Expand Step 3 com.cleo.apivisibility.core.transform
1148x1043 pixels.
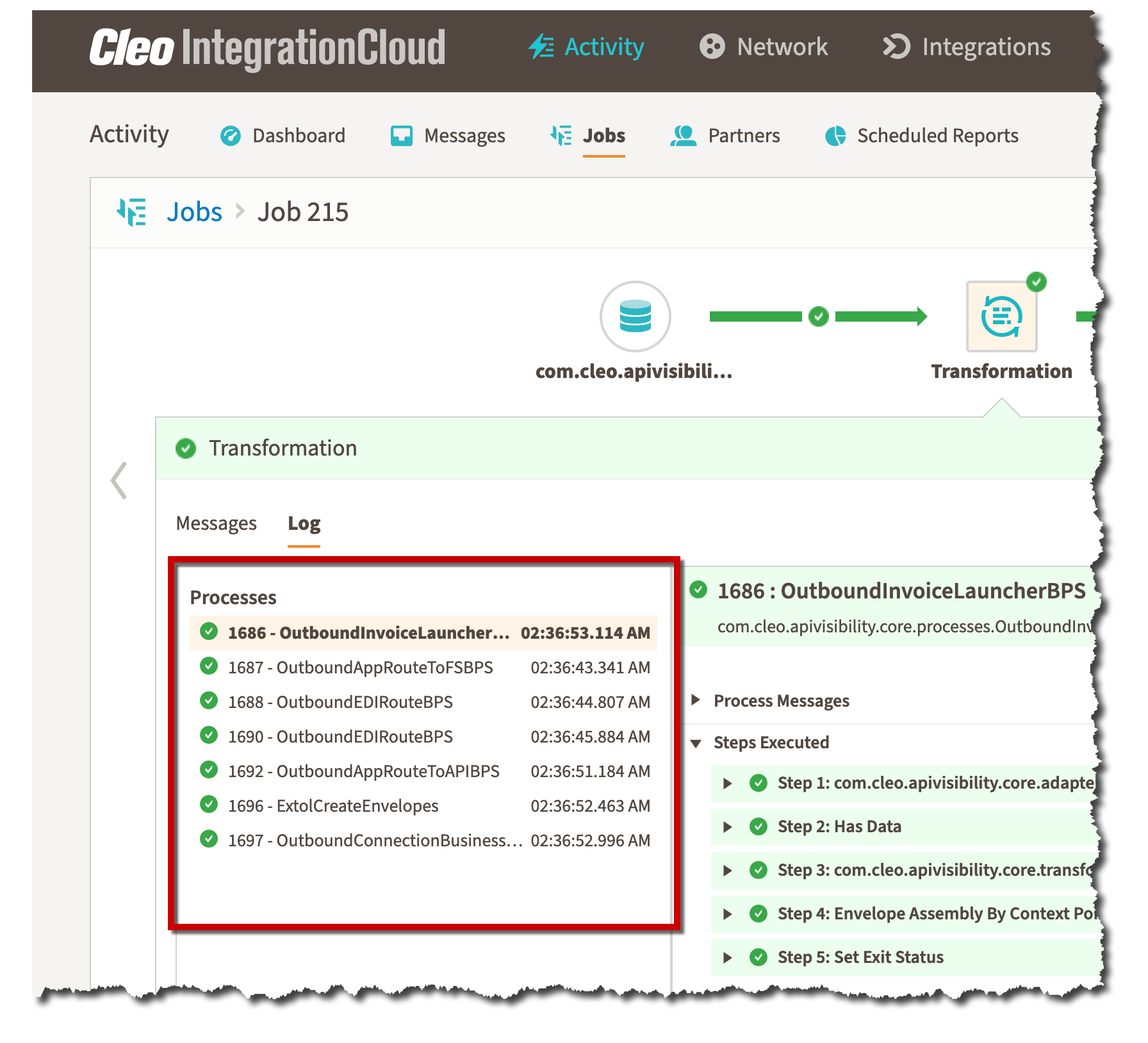coord(727,870)
